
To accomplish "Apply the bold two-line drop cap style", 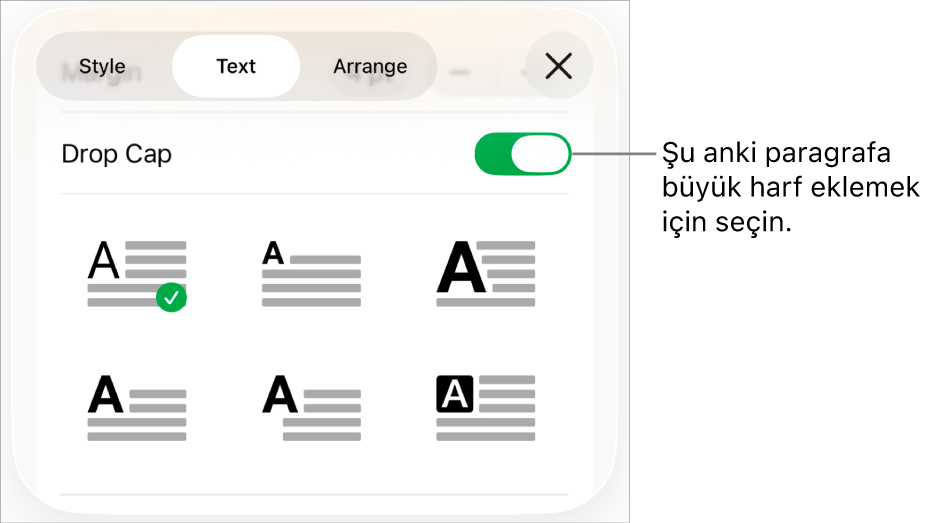I will point(137,407).
